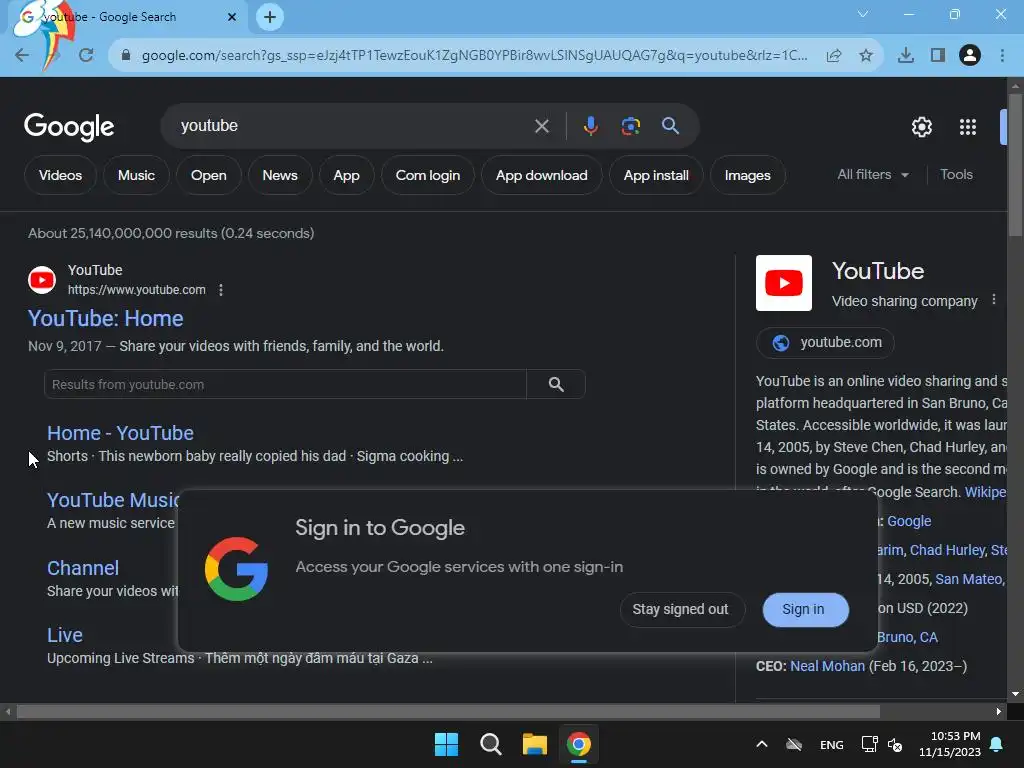Open the Live sitelink

click(65, 635)
